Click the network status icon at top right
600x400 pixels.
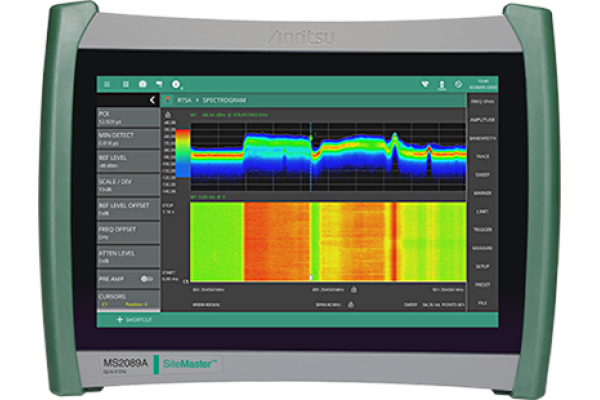(x=425, y=84)
